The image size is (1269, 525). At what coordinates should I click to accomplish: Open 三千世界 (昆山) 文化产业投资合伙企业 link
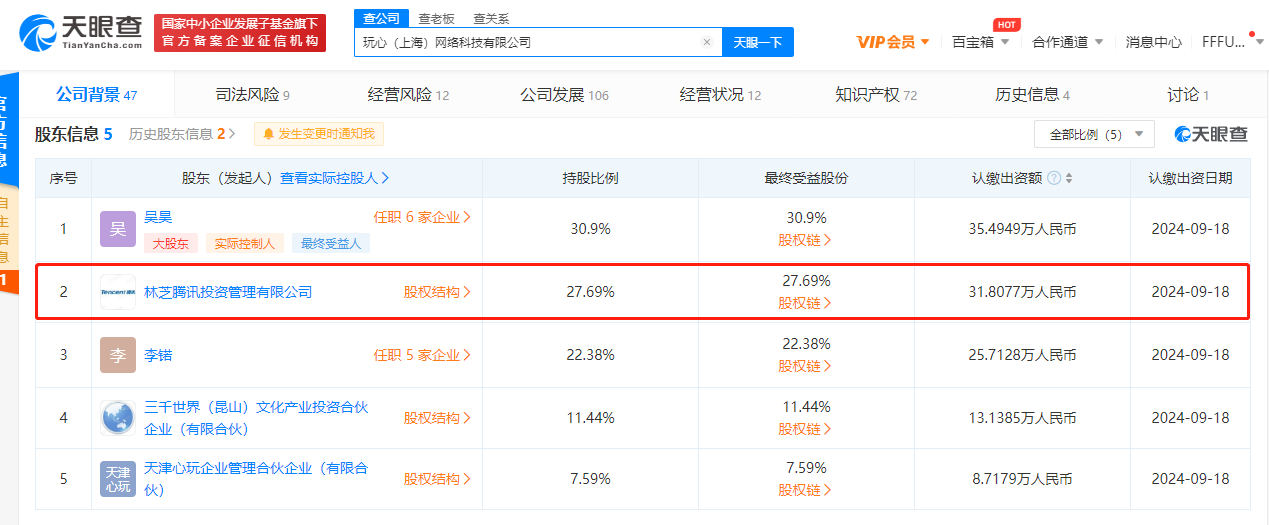pos(256,418)
